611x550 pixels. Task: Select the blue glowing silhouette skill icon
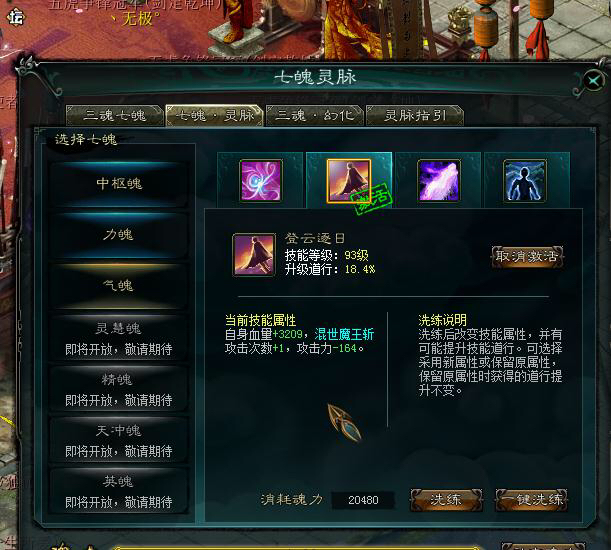pos(524,180)
